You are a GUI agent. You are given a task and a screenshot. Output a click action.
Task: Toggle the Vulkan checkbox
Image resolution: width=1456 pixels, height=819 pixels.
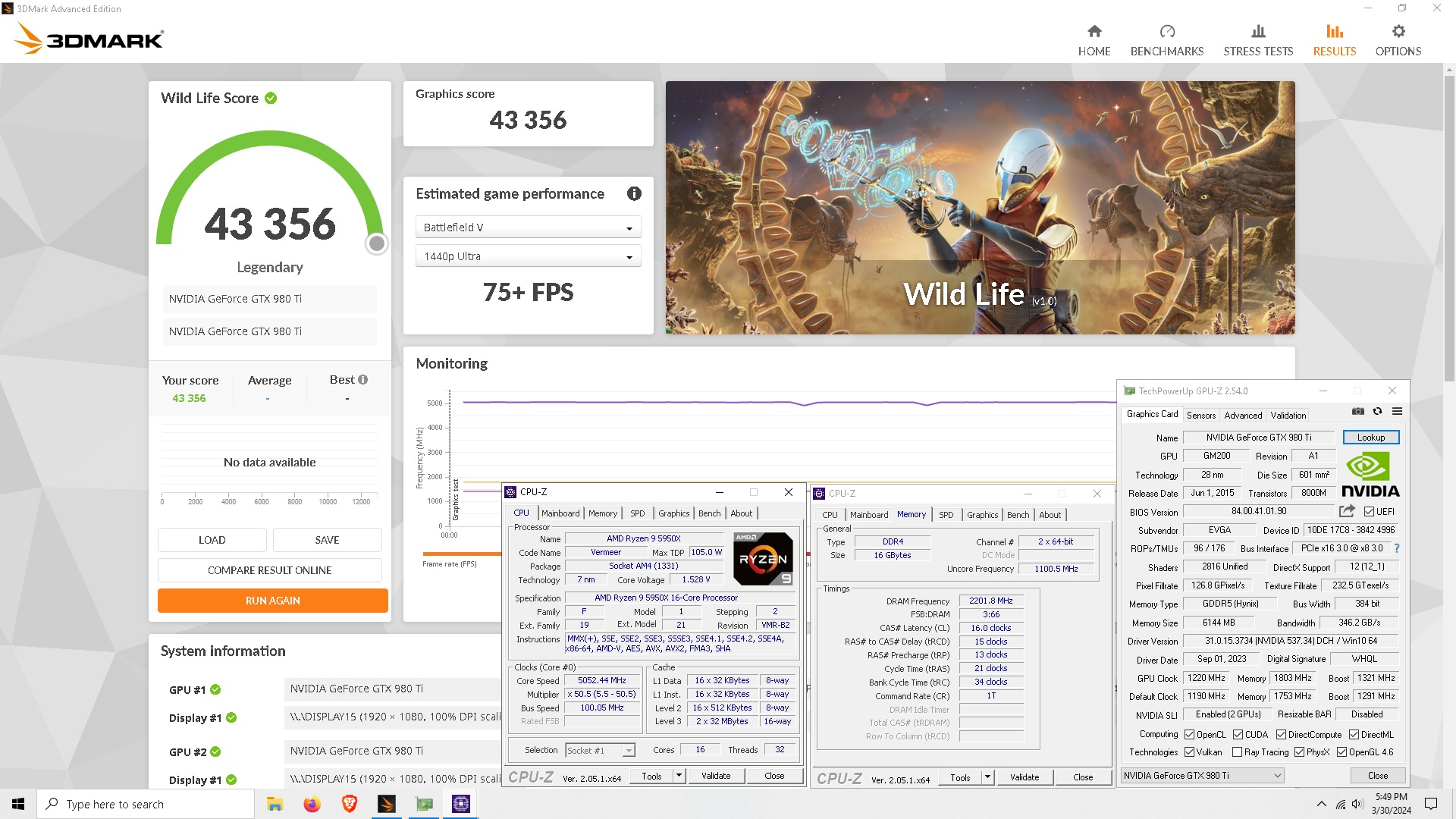coord(1189,752)
